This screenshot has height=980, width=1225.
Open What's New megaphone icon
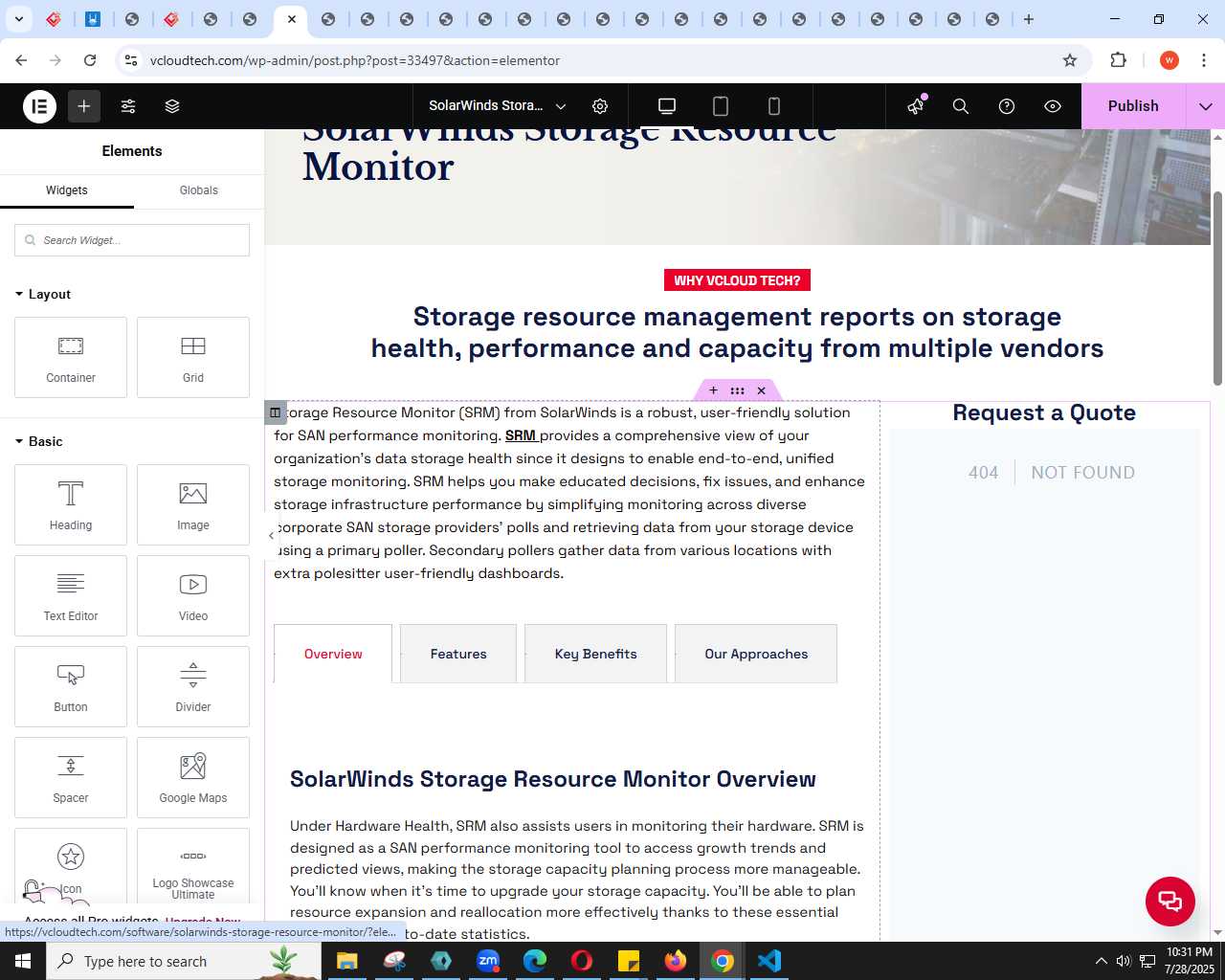[x=916, y=106]
